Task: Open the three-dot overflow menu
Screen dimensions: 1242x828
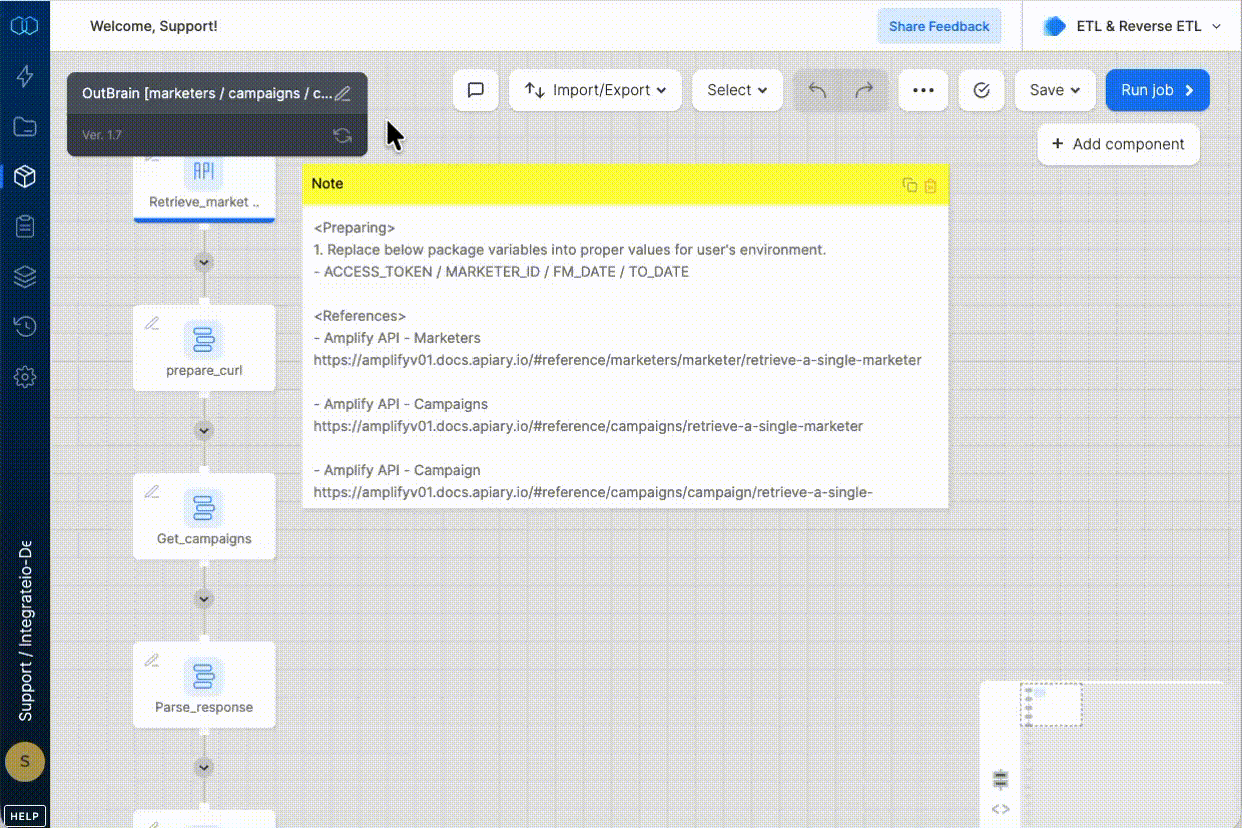Action: click(x=923, y=90)
